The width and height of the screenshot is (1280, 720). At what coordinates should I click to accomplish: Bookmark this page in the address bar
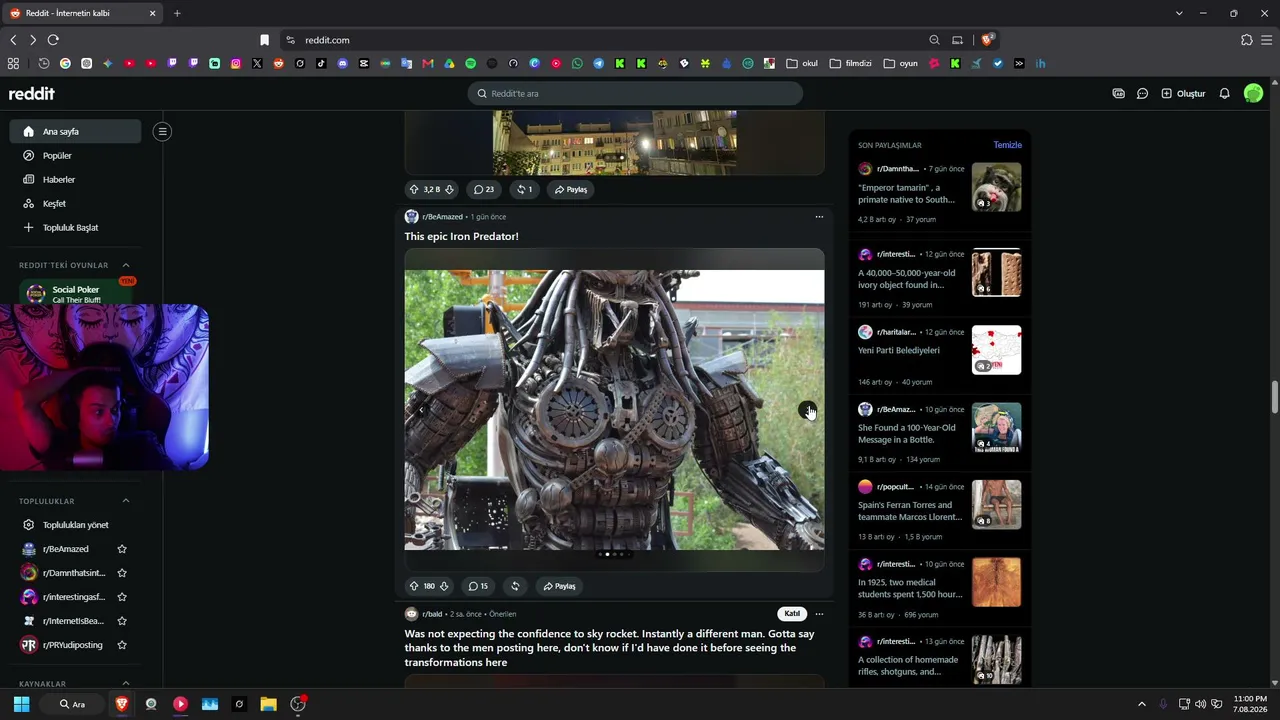coord(264,40)
